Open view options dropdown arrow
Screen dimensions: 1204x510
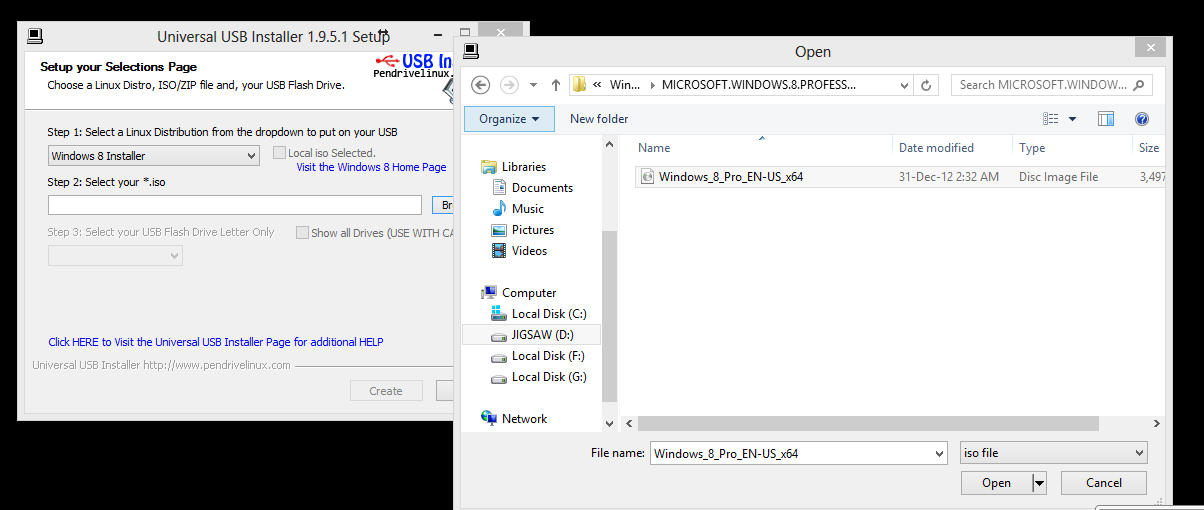(x=1073, y=119)
